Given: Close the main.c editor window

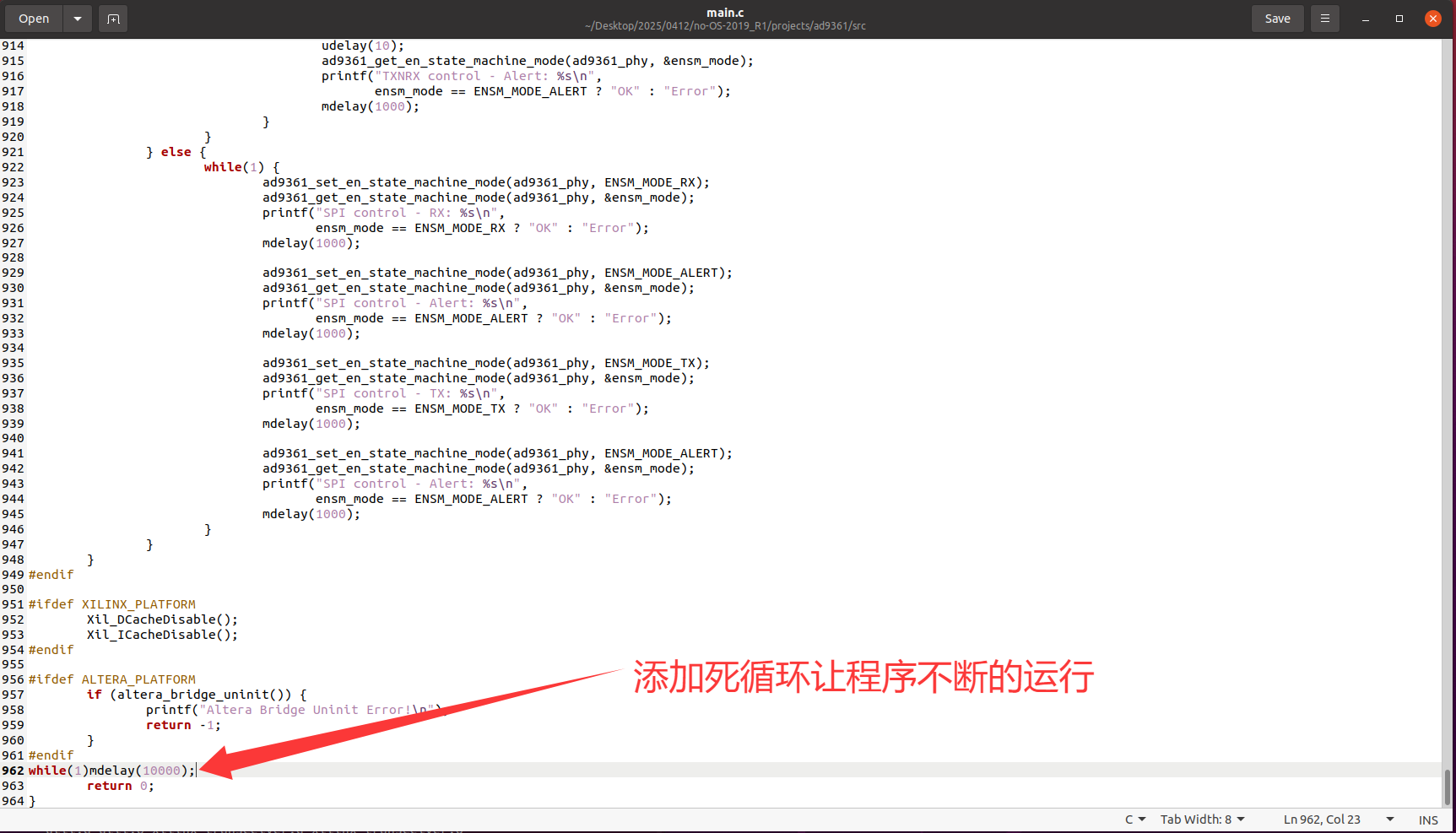Looking at the screenshot, I should coord(1433,19).
